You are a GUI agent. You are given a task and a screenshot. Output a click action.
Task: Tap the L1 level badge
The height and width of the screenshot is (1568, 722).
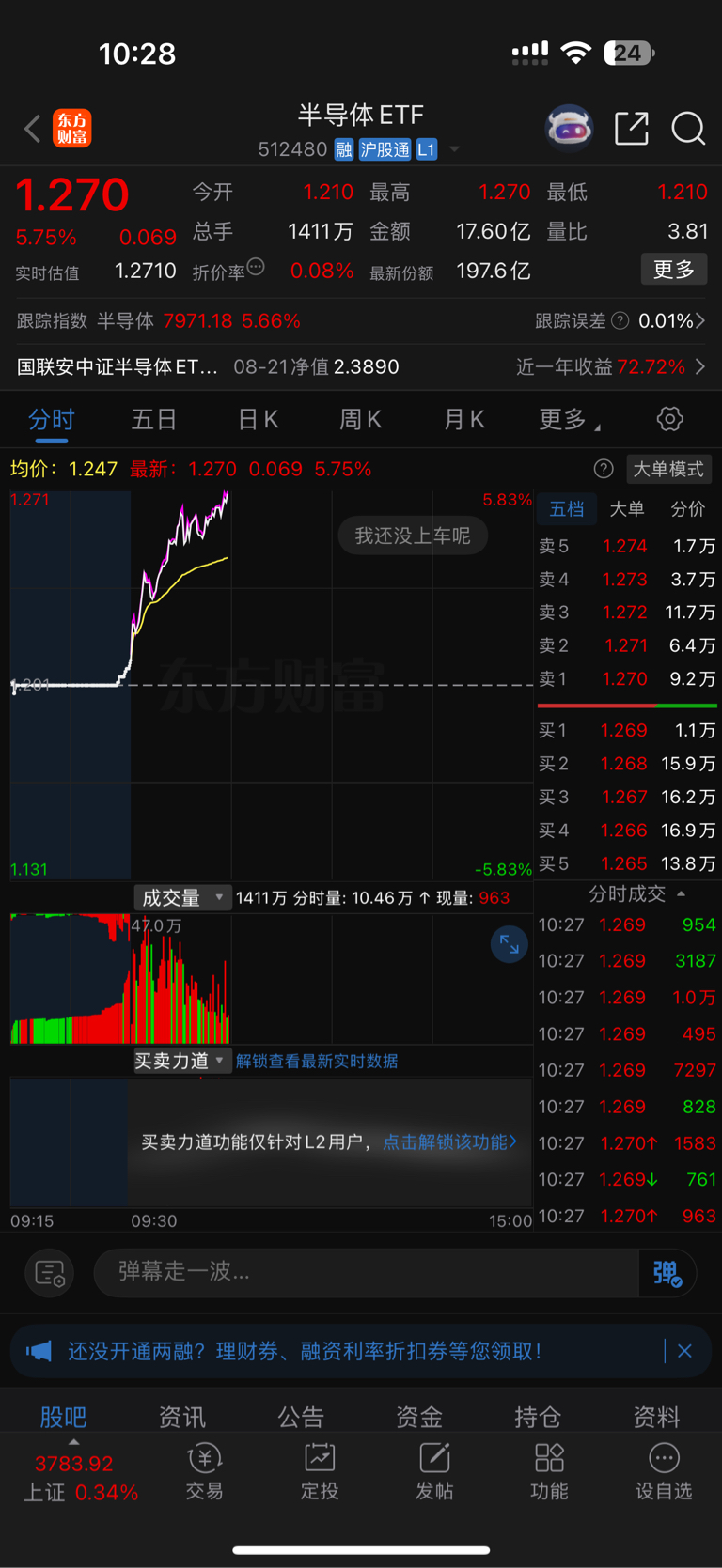(x=426, y=149)
